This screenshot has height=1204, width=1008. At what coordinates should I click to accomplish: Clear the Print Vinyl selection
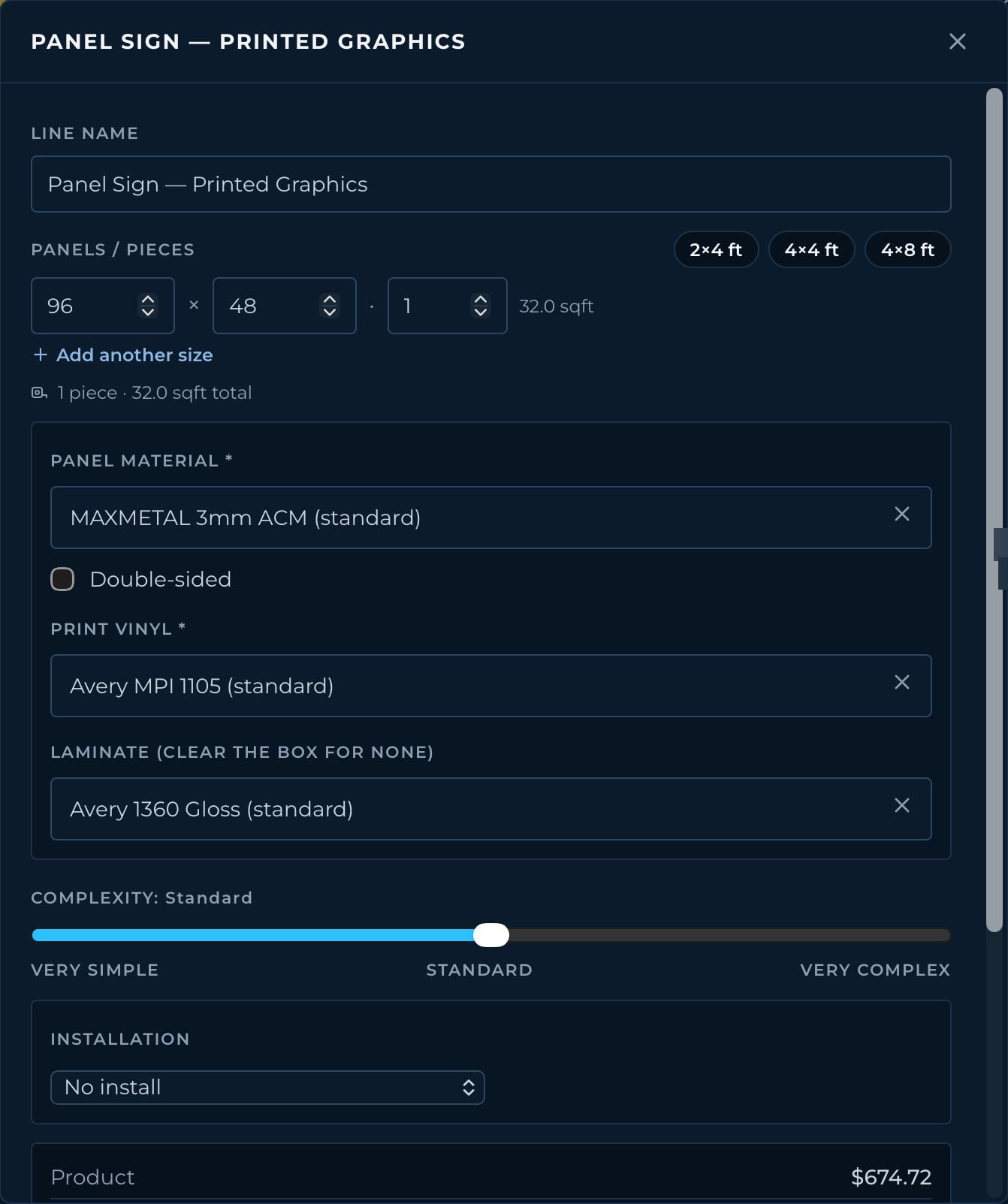tap(901, 682)
